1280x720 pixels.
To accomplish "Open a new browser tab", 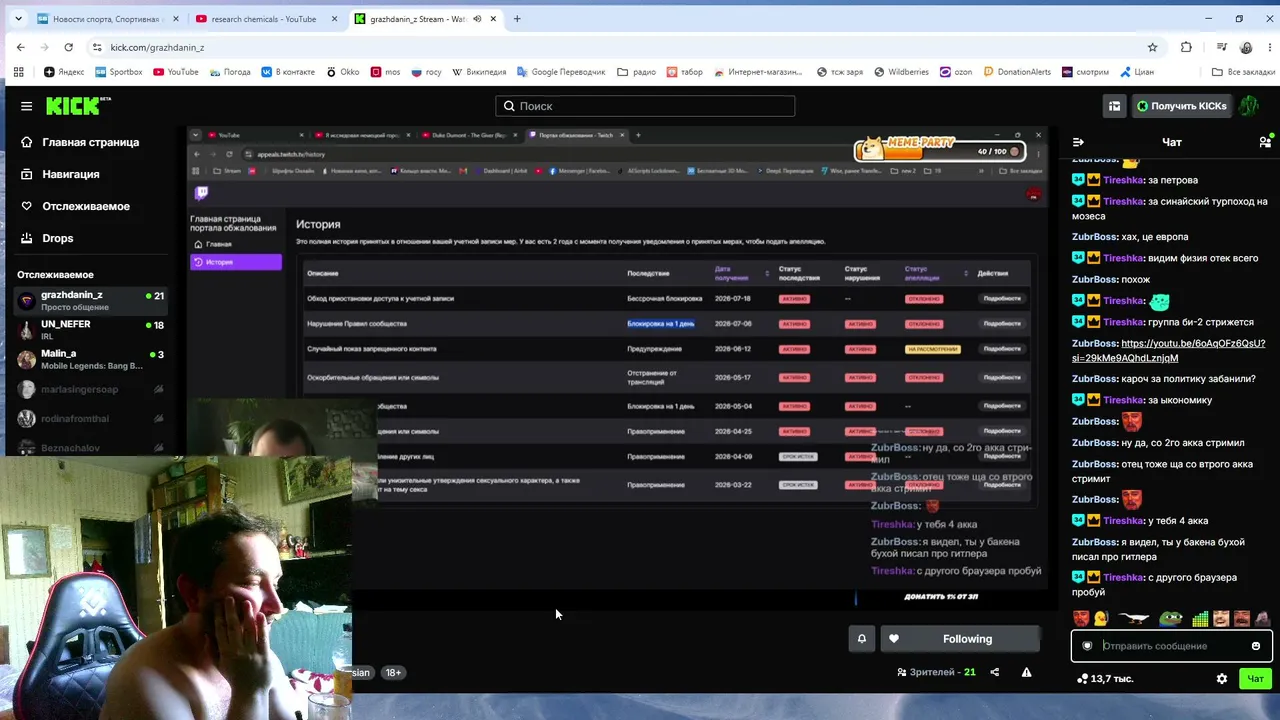I will [517, 19].
